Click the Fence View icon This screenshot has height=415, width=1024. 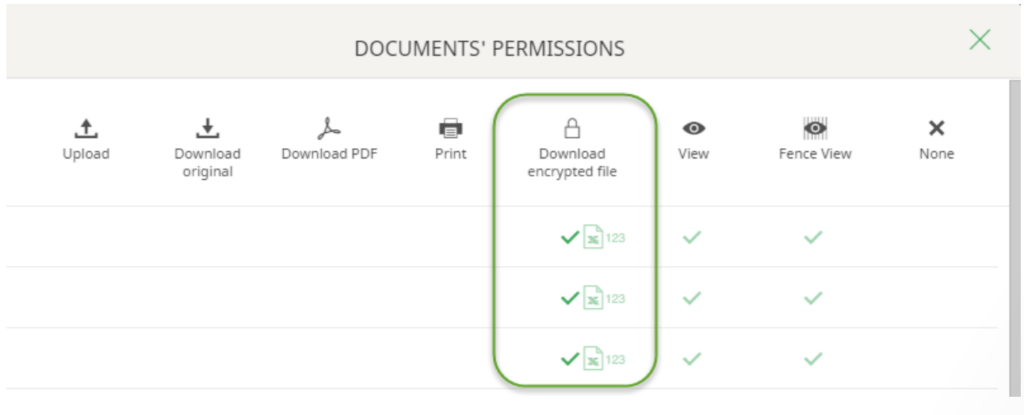(x=815, y=129)
